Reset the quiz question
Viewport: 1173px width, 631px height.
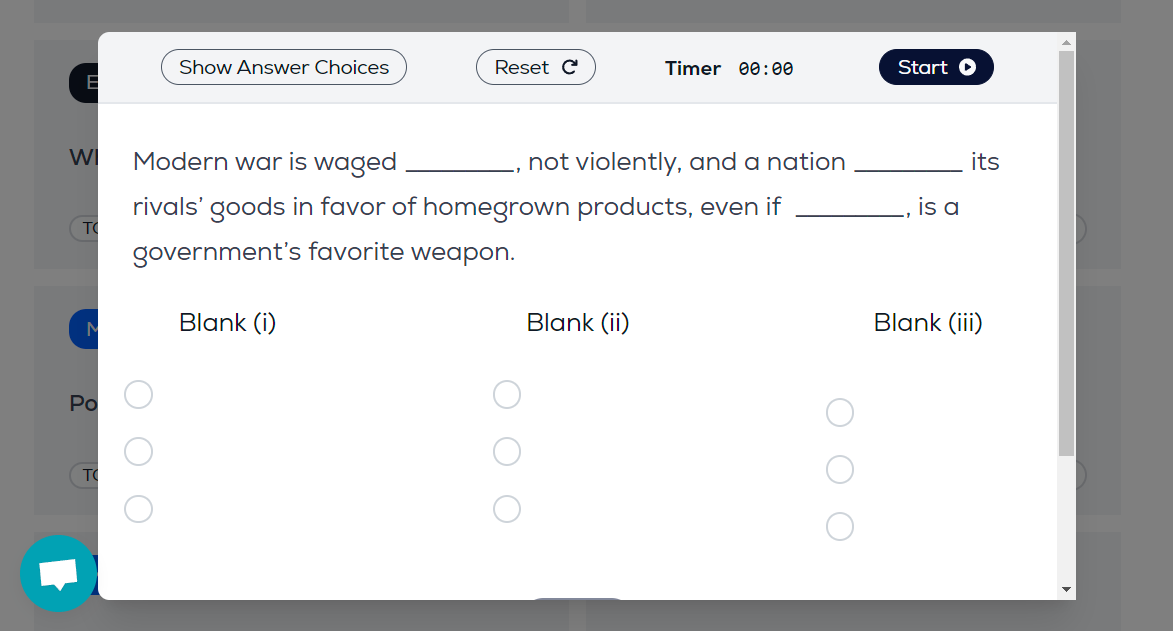pyautogui.click(x=535, y=67)
